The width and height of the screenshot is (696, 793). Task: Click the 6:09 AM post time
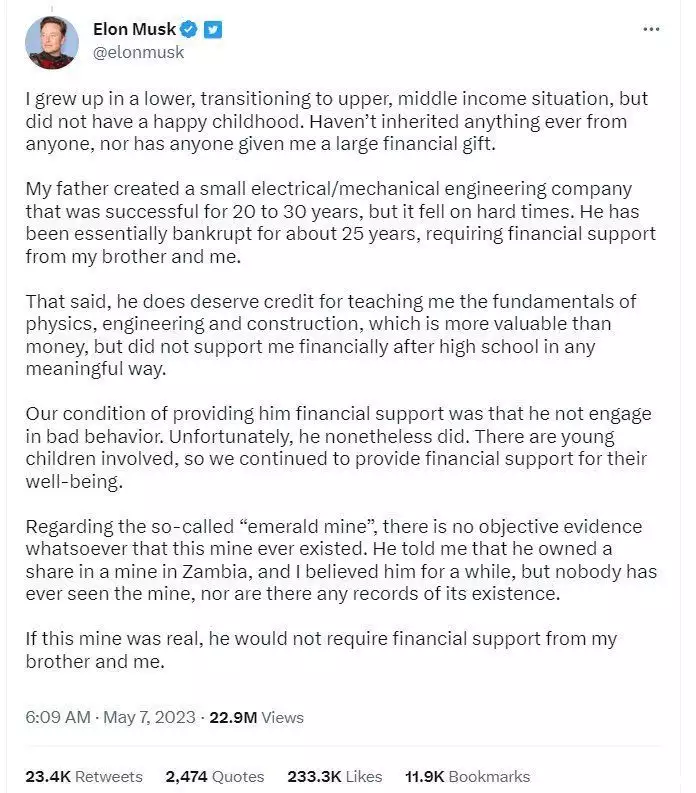58,717
